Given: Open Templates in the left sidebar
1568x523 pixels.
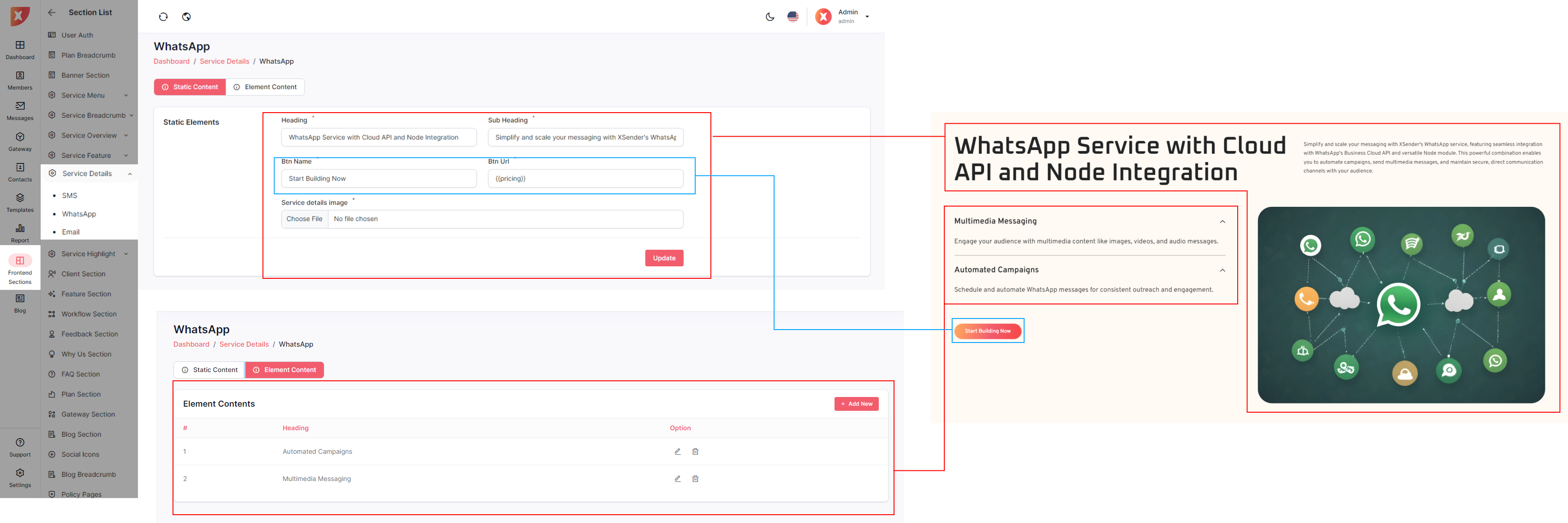Looking at the screenshot, I should 20,203.
